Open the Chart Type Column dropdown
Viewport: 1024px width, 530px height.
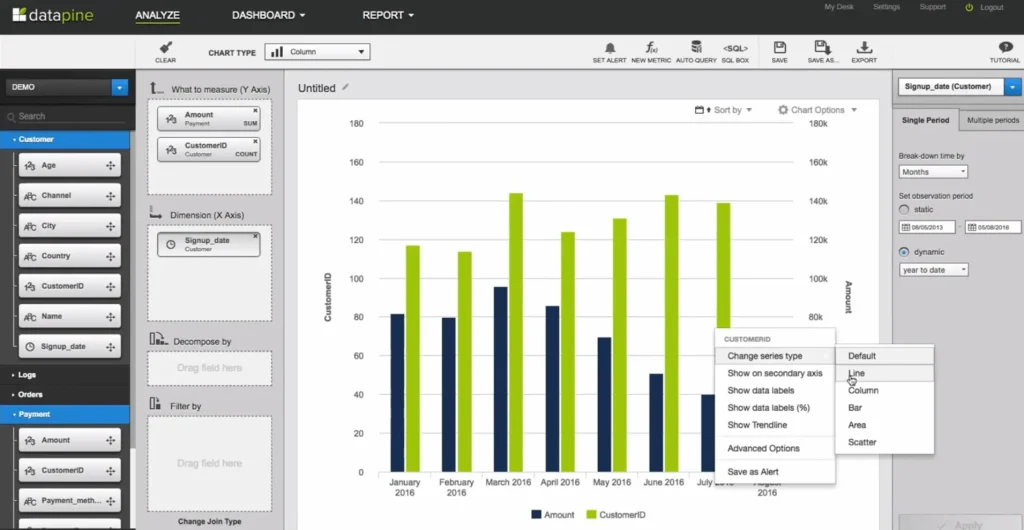[317, 52]
